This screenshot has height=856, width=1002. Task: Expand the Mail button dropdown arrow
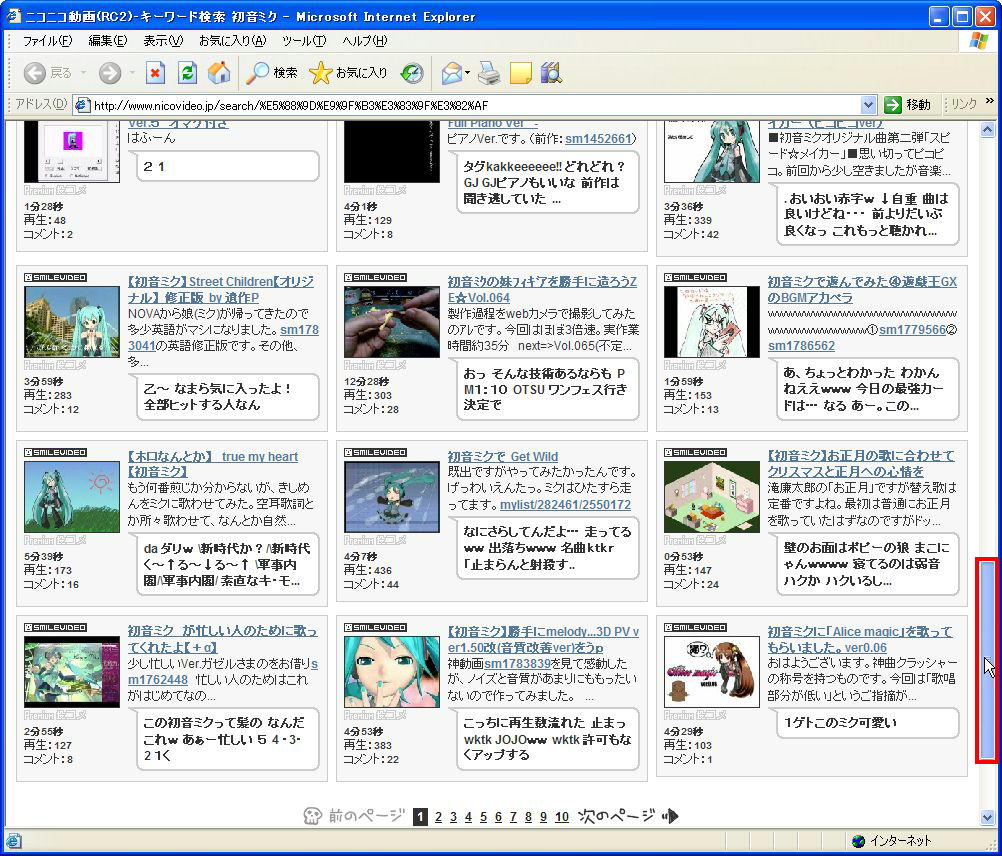point(468,73)
